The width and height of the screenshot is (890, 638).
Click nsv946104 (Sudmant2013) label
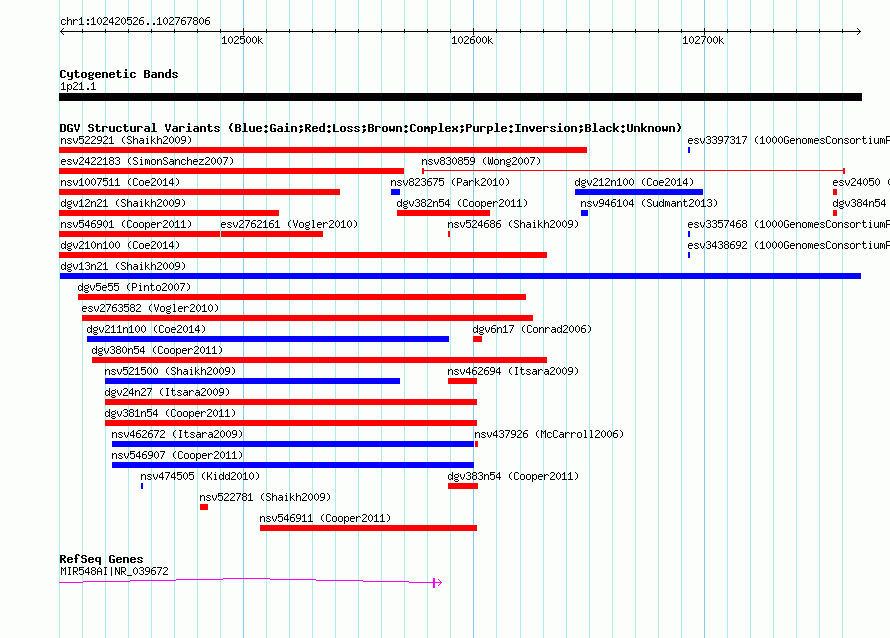pos(649,203)
